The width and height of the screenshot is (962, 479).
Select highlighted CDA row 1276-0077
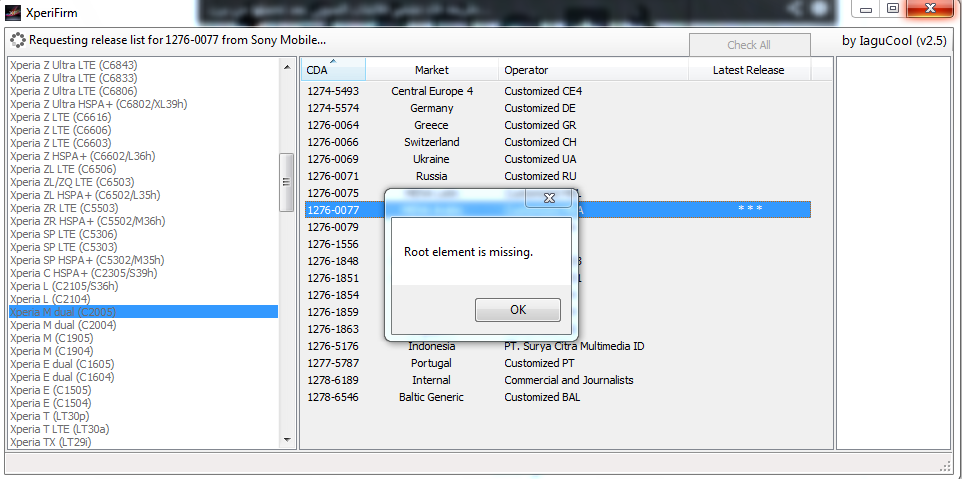tap(558, 210)
